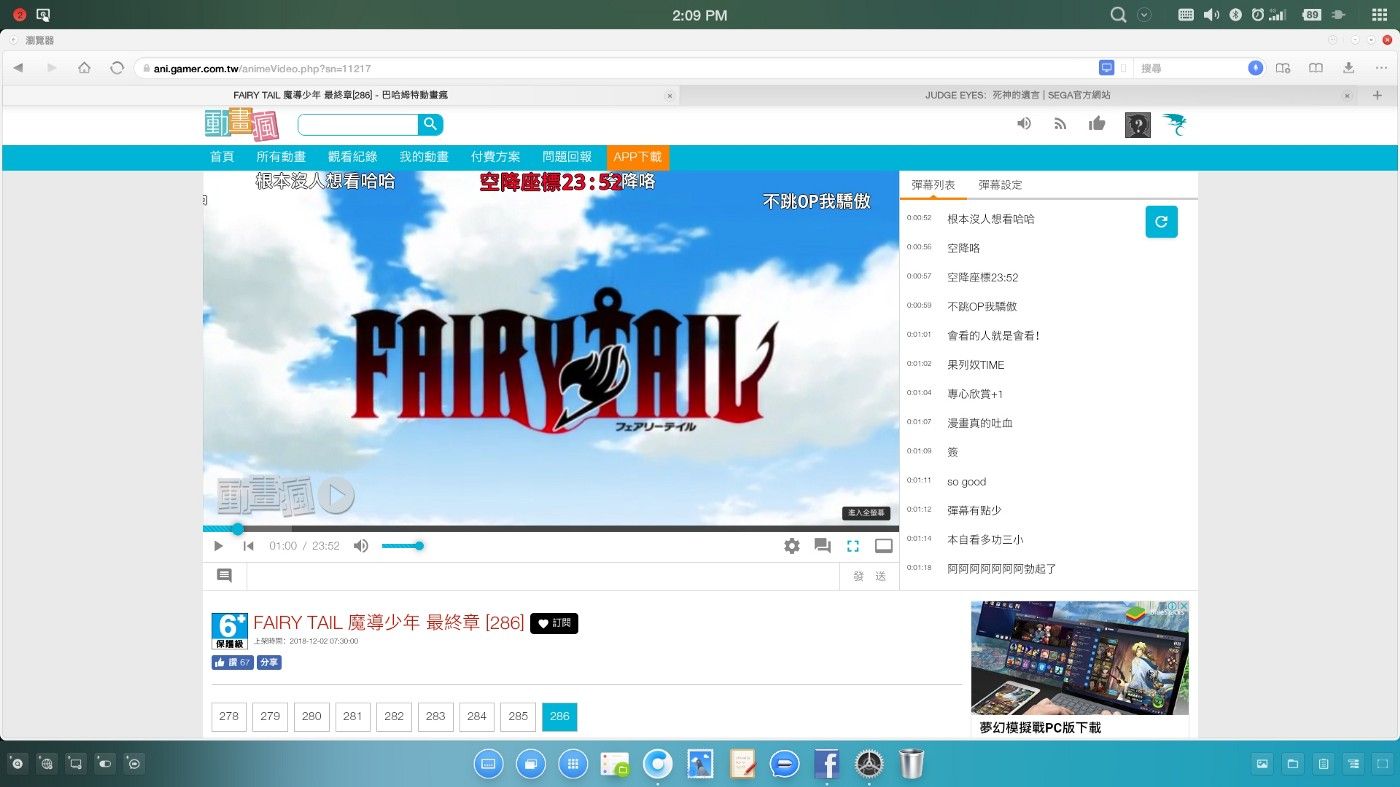Click the speaker announcement icon in the header
This screenshot has height=787, width=1400.
point(1024,124)
